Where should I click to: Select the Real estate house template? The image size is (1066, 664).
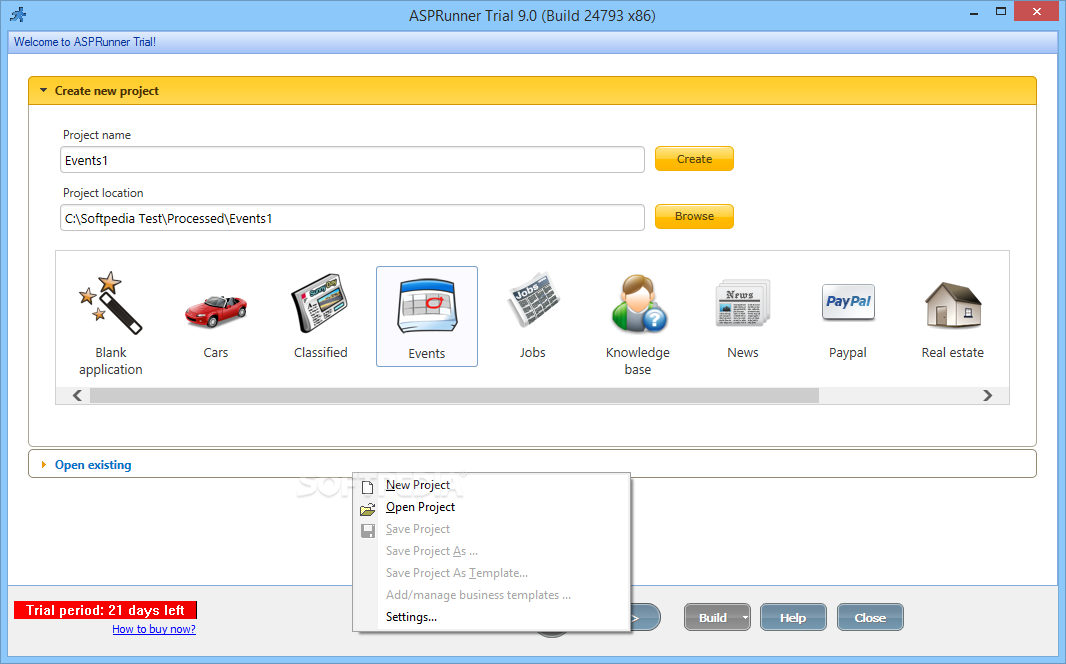(953, 304)
